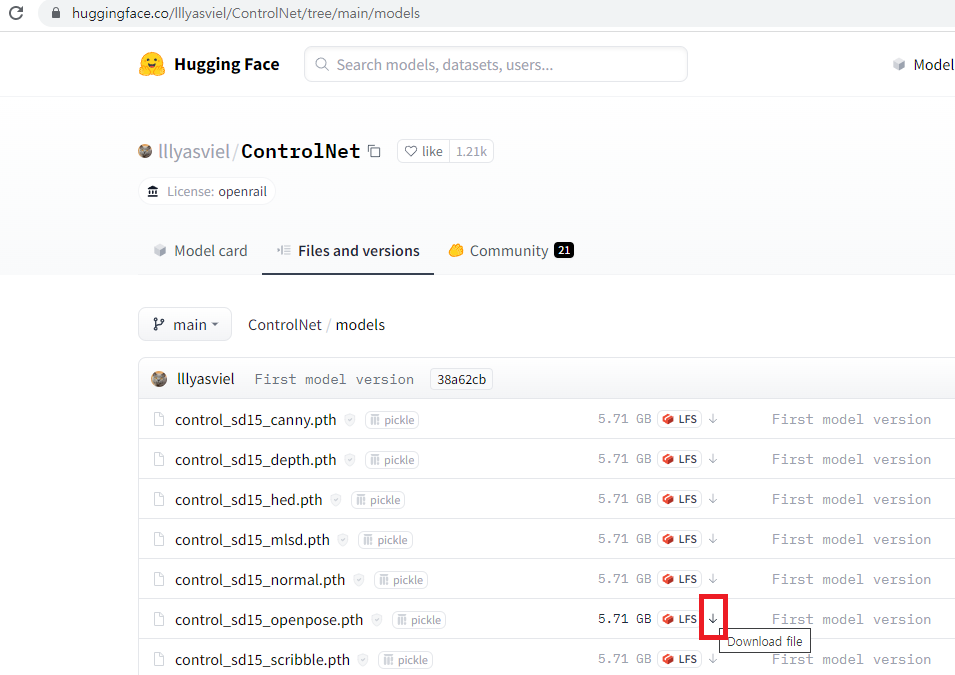Click pickle badge on control_sd15_scribble.pth

coord(406,660)
